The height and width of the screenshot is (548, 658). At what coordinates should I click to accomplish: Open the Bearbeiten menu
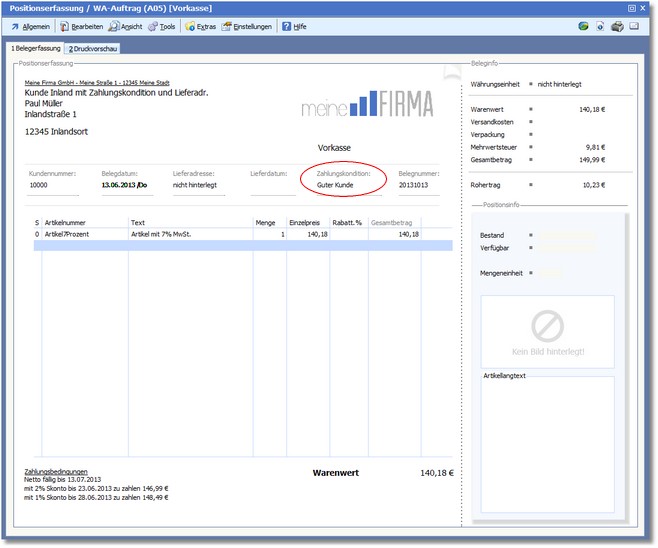[x=82, y=27]
